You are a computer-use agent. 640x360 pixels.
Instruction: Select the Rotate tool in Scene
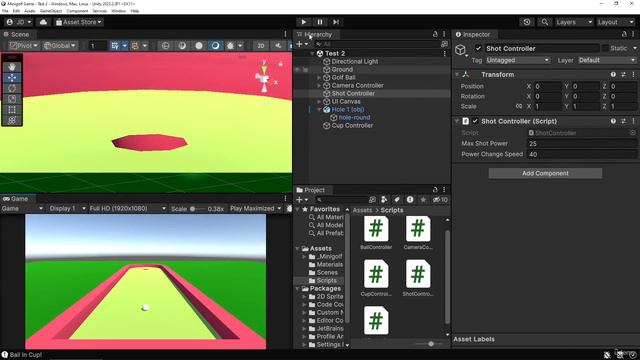(x=12, y=88)
